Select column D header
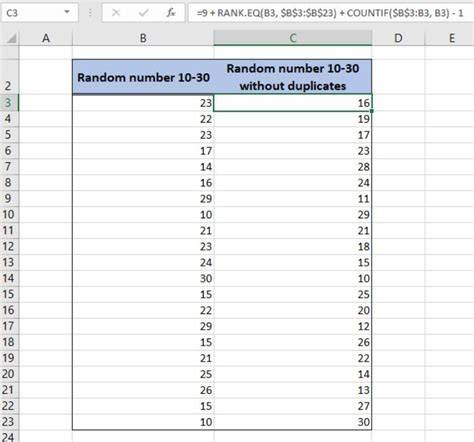The width and height of the screenshot is (474, 442). (398, 38)
